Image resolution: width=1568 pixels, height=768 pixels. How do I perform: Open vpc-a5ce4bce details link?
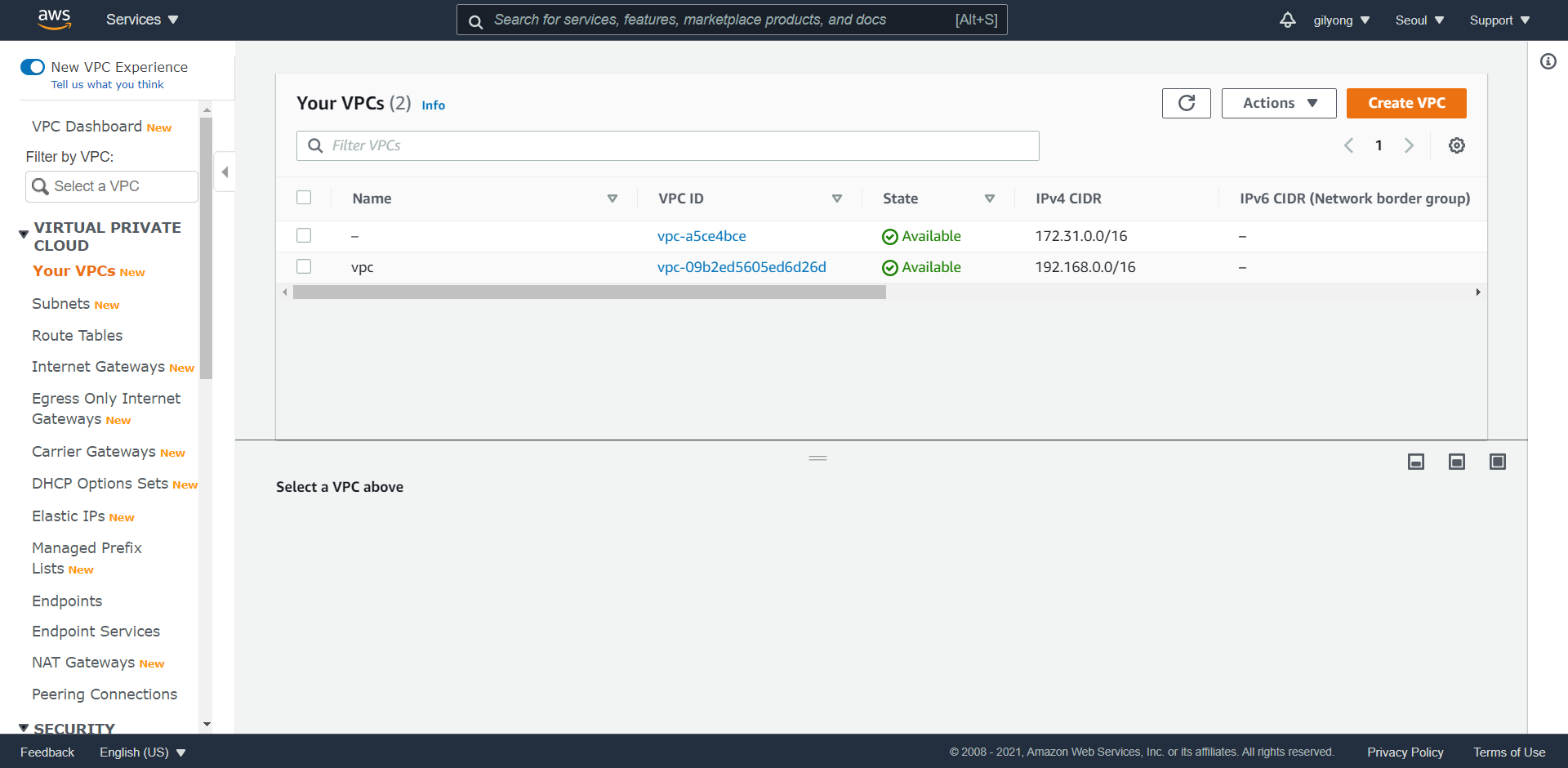[x=702, y=236]
